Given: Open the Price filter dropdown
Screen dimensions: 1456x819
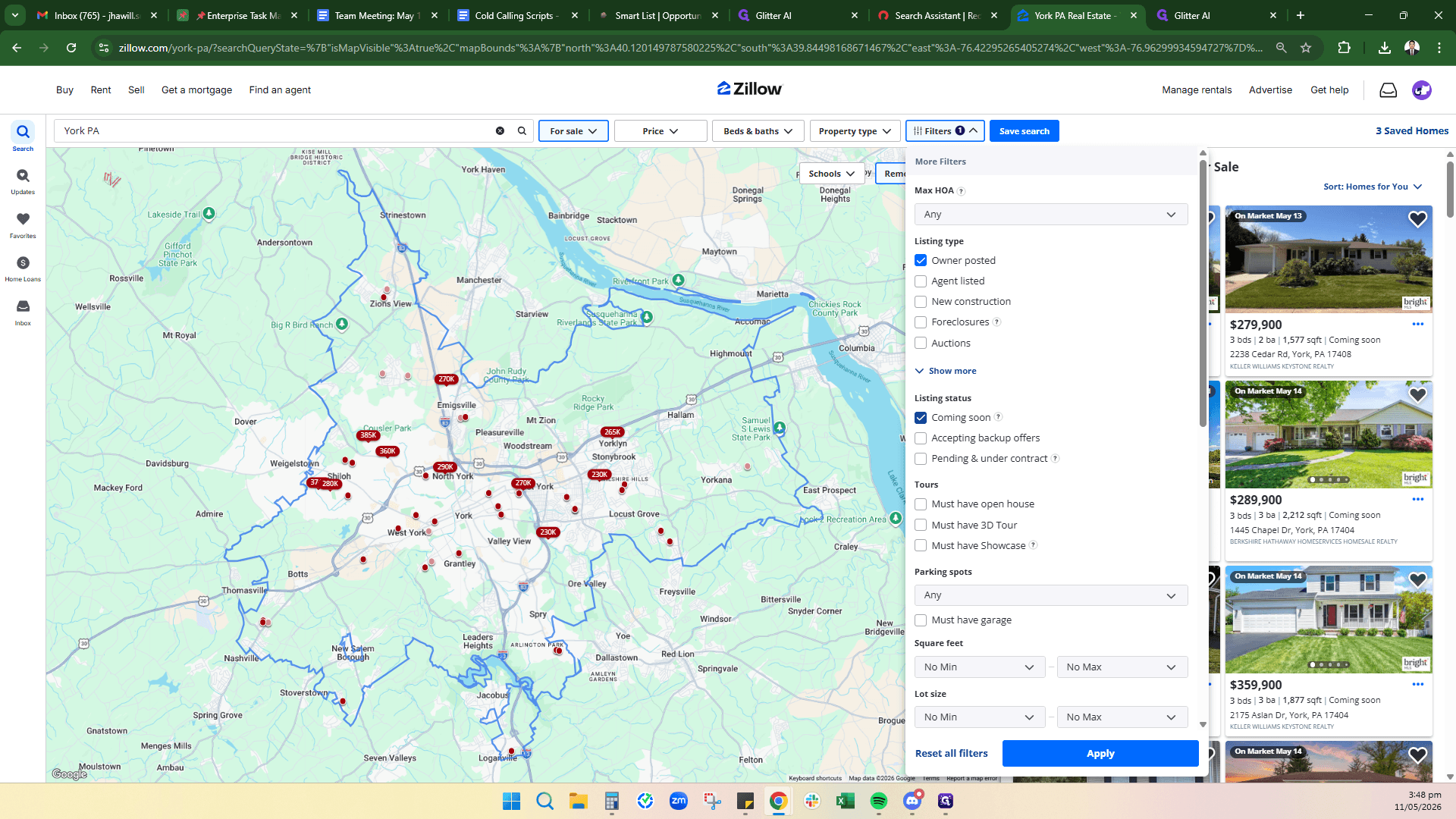Looking at the screenshot, I should point(661,131).
